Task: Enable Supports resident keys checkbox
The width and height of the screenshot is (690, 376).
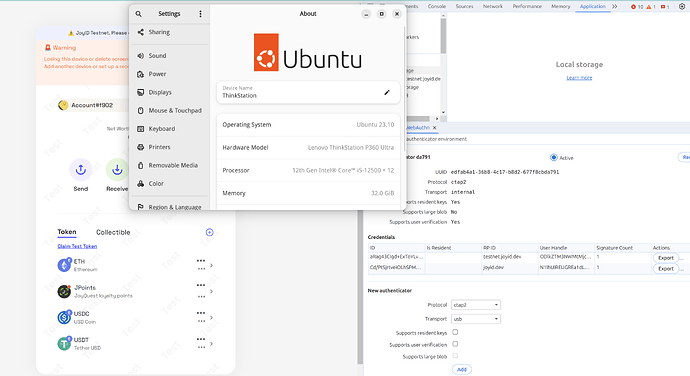Action: pos(455,332)
